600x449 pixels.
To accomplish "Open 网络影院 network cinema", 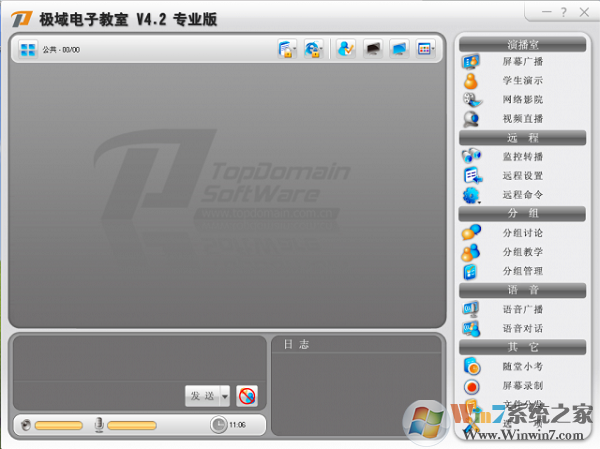I will click(x=522, y=100).
